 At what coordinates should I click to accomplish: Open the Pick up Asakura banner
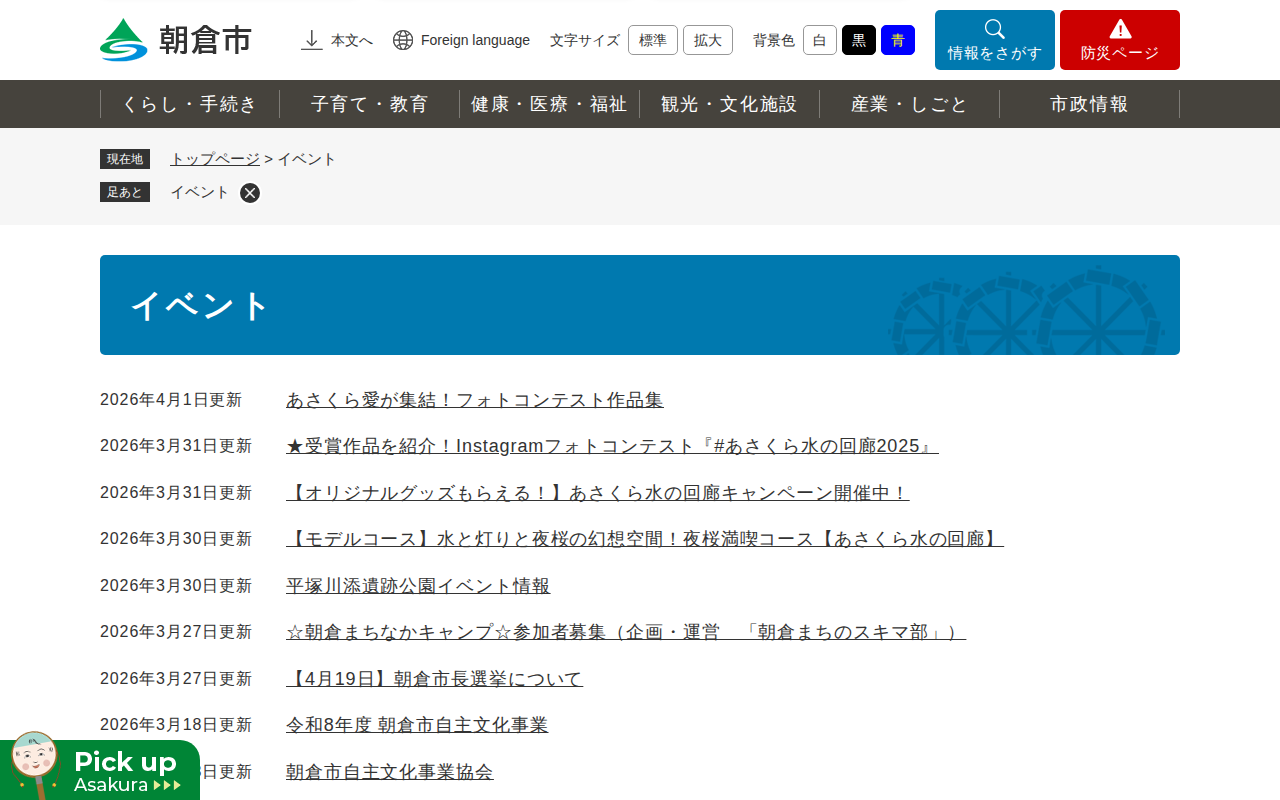pyautogui.click(x=100, y=767)
